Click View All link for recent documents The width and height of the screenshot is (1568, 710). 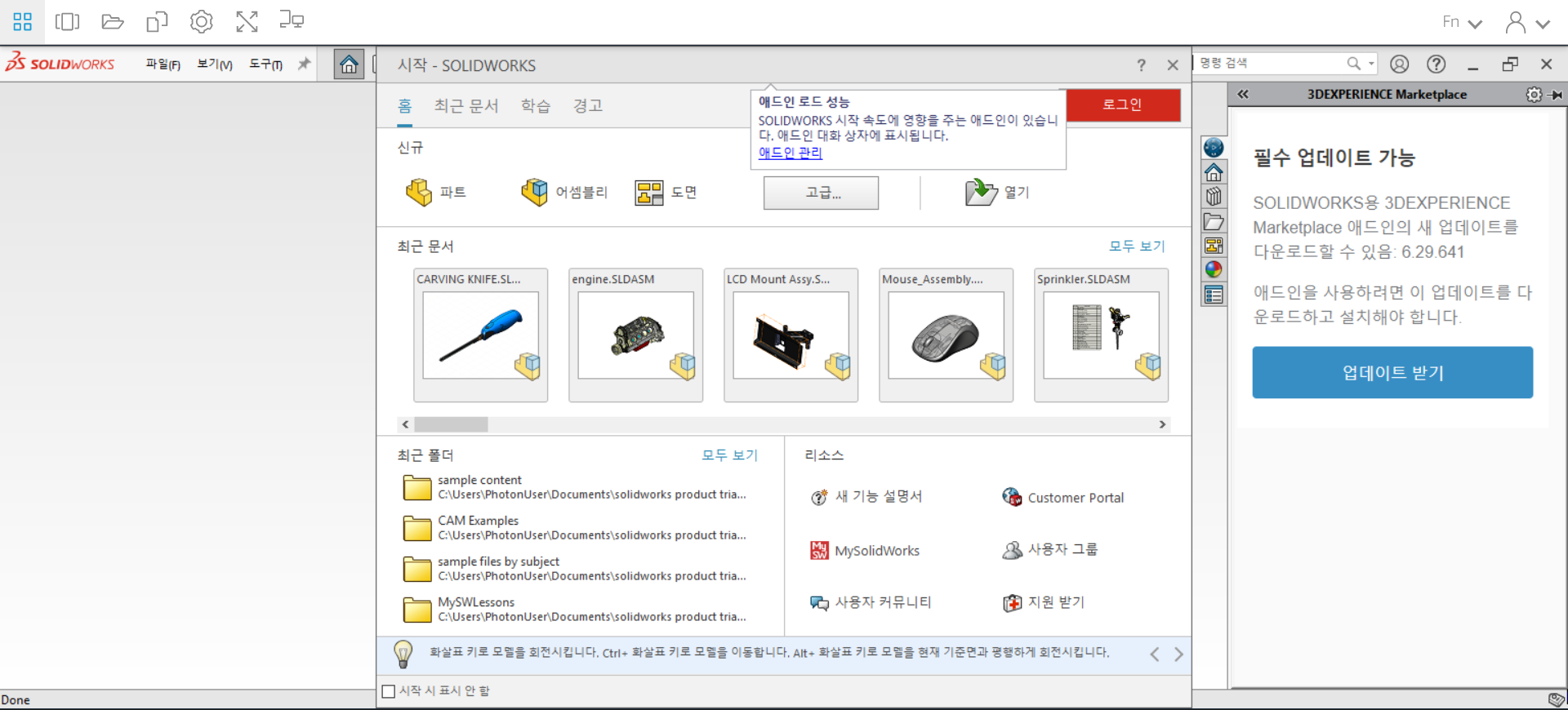(1137, 246)
